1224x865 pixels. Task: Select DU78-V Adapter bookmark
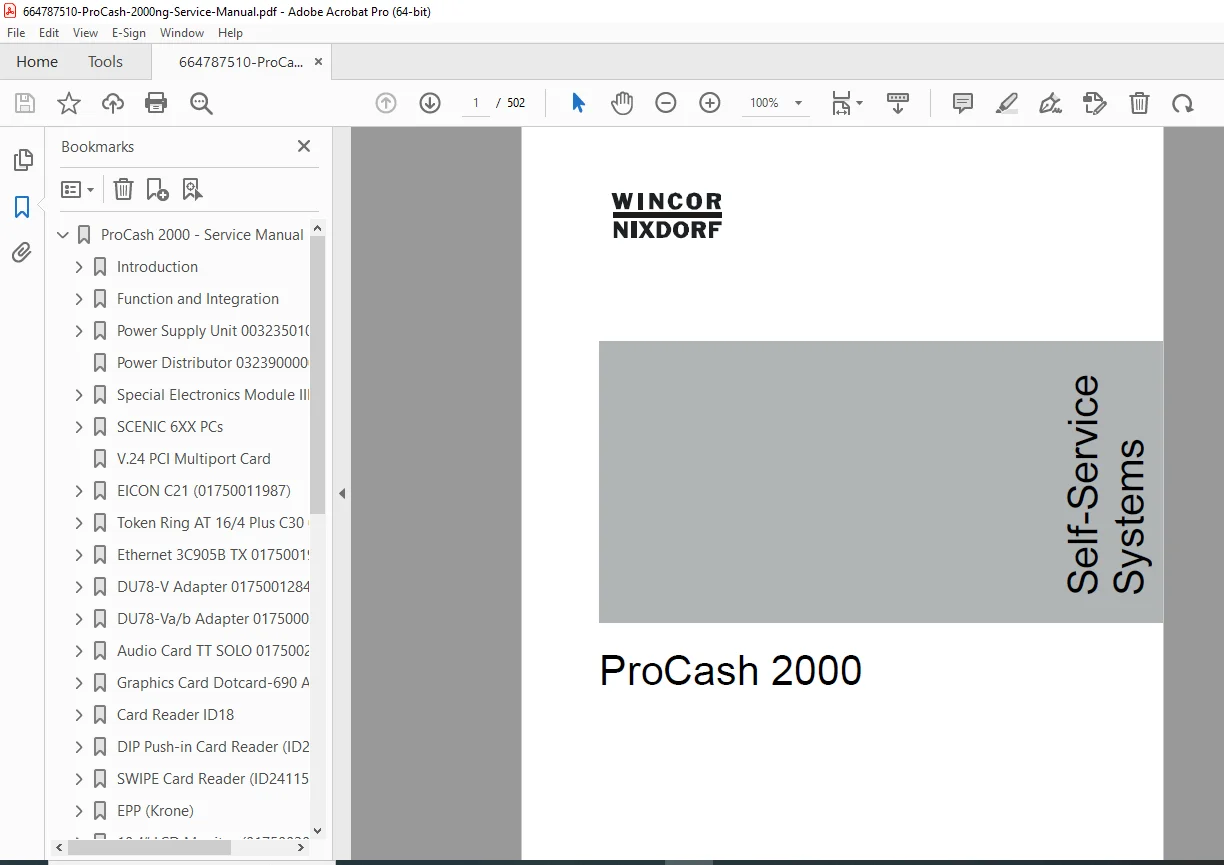tap(212, 587)
